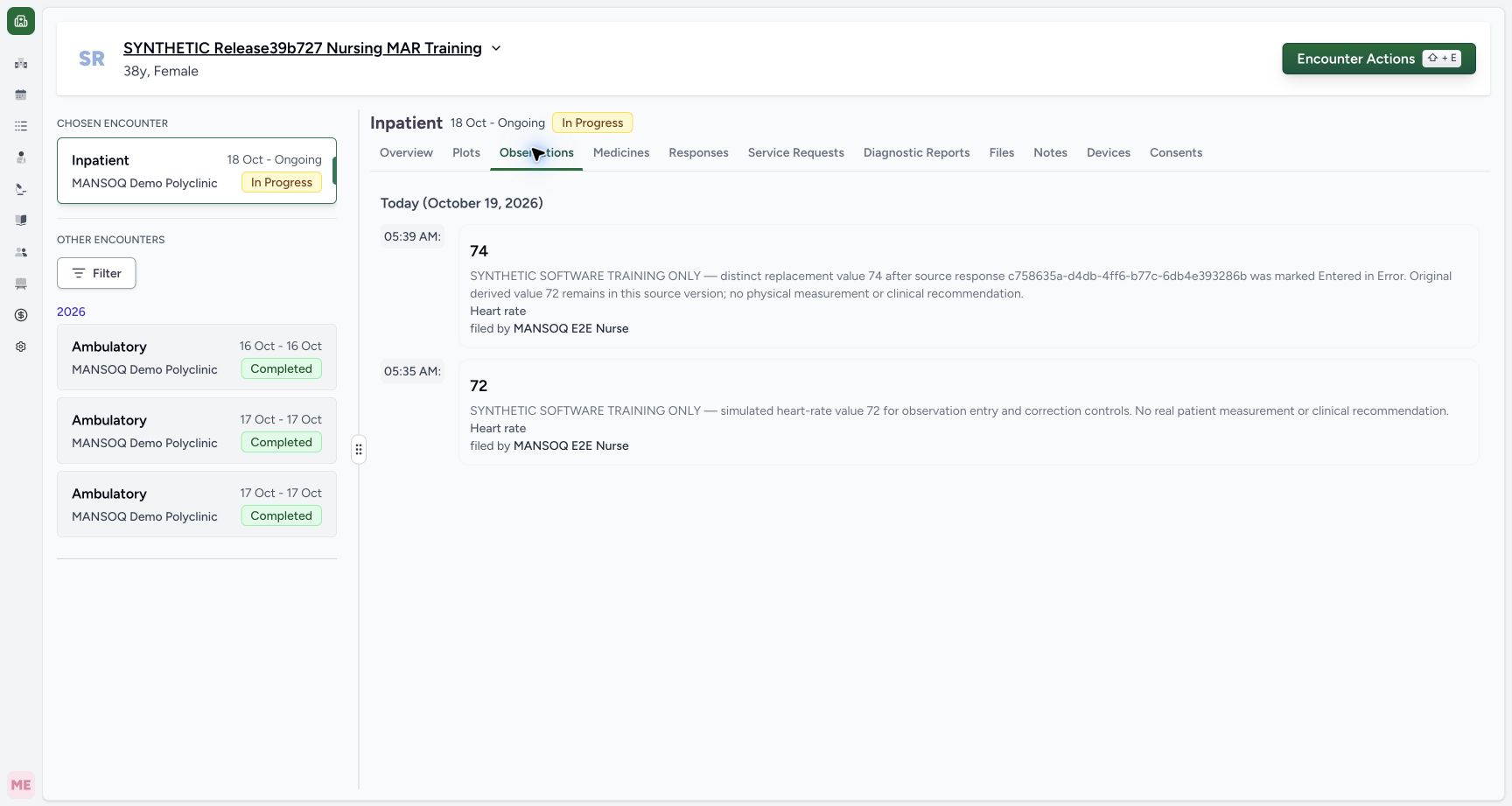Open the Devices tab

click(1109, 152)
